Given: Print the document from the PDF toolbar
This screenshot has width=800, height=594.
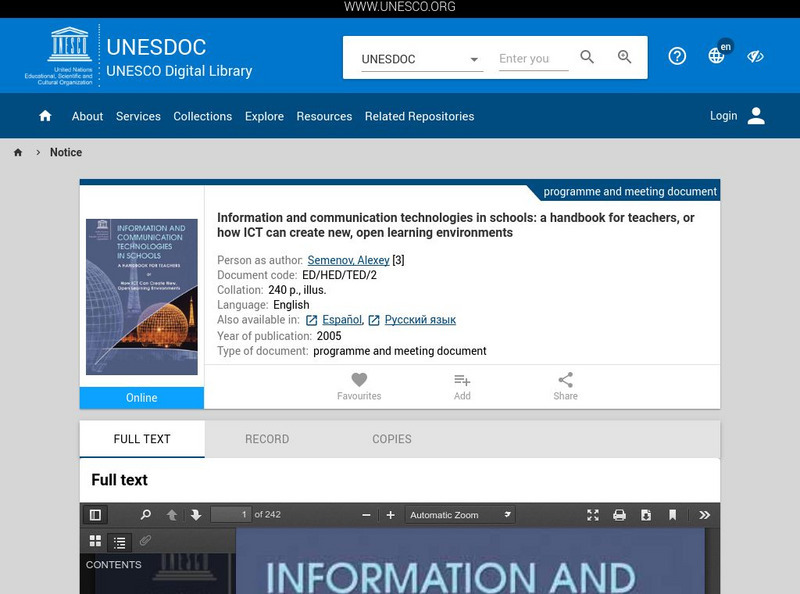Looking at the screenshot, I should point(620,514).
